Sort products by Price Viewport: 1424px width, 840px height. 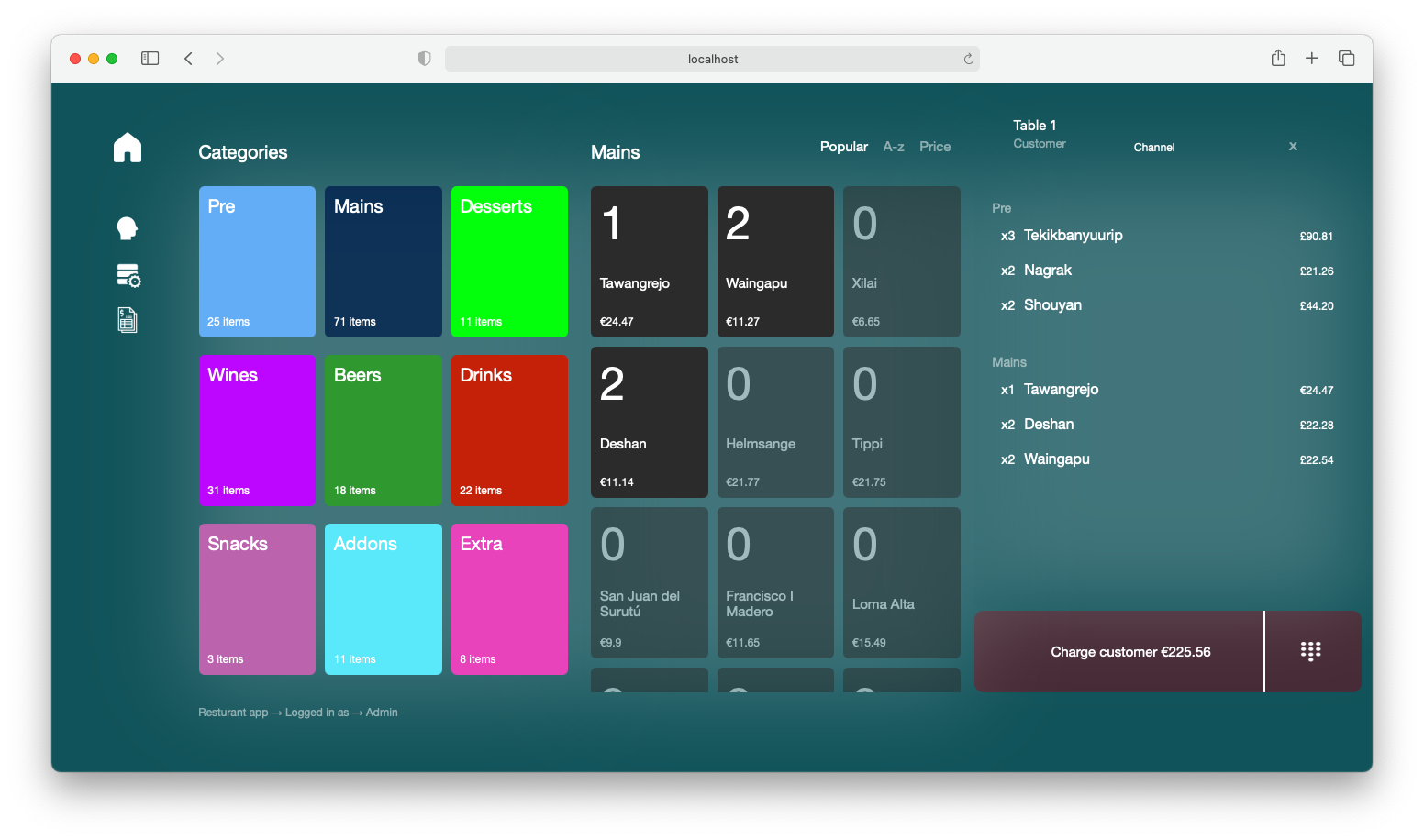tap(934, 146)
